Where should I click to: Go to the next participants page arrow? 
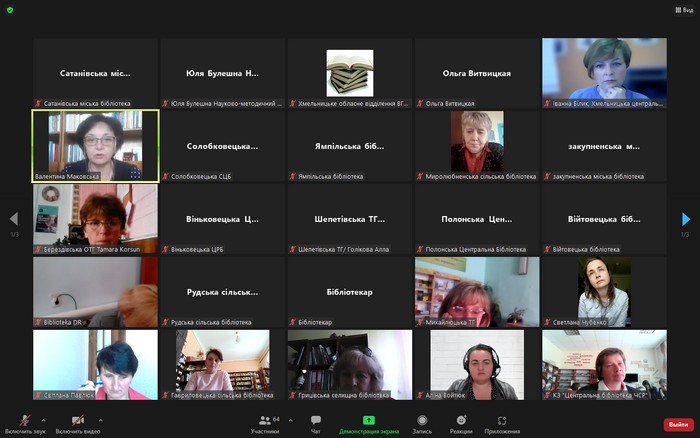click(x=686, y=219)
